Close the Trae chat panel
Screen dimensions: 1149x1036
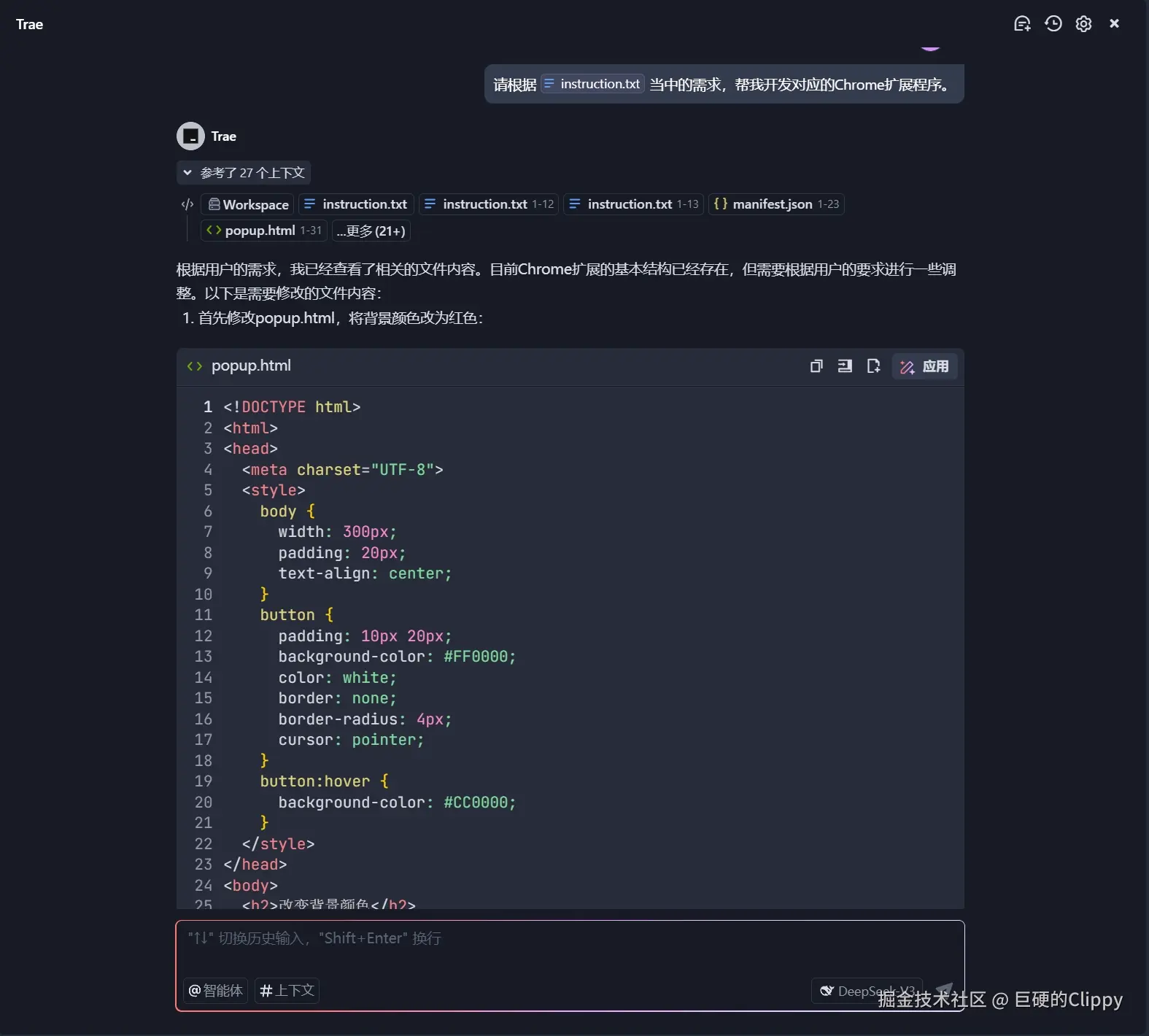click(x=1114, y=24)
